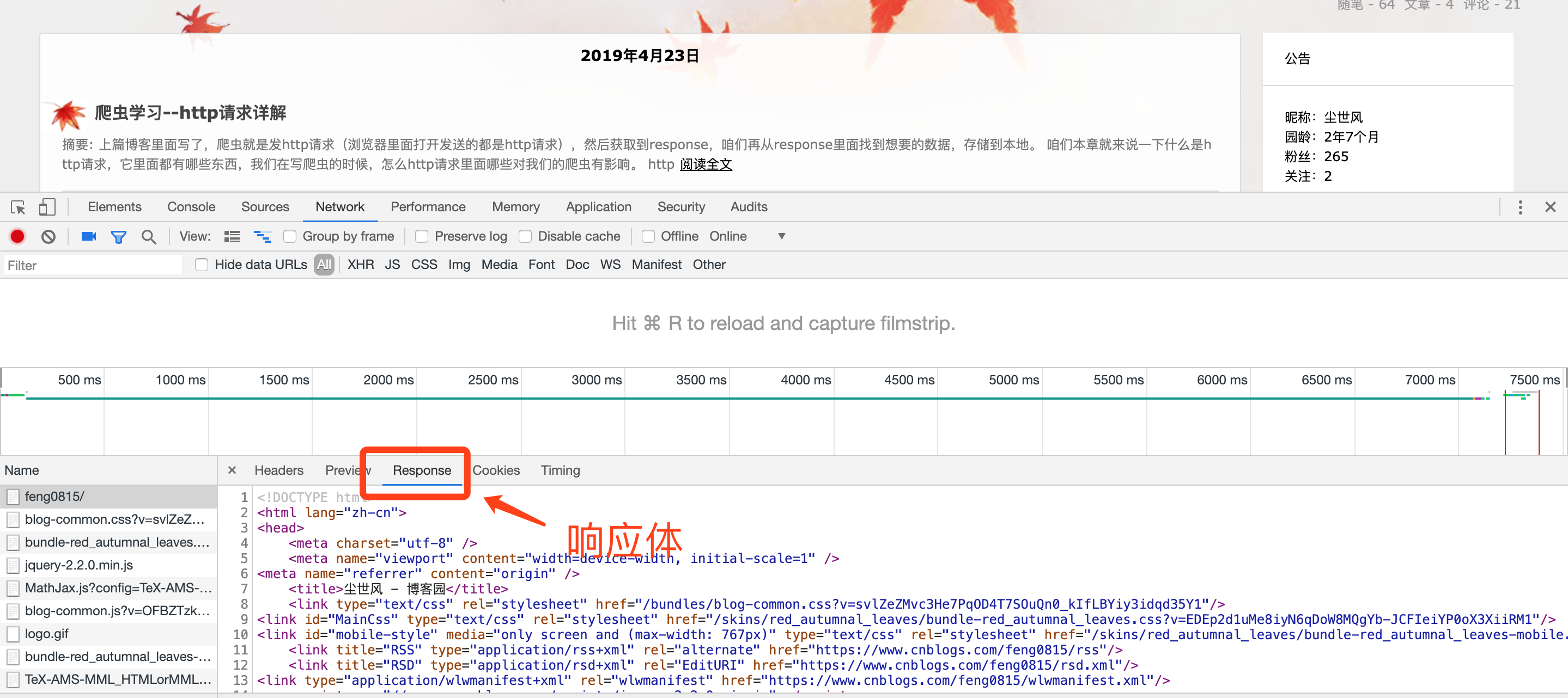1568x698 pixels.
Task: Select jquery-2.2.0.min.js request row
Action: click(108, 565)
